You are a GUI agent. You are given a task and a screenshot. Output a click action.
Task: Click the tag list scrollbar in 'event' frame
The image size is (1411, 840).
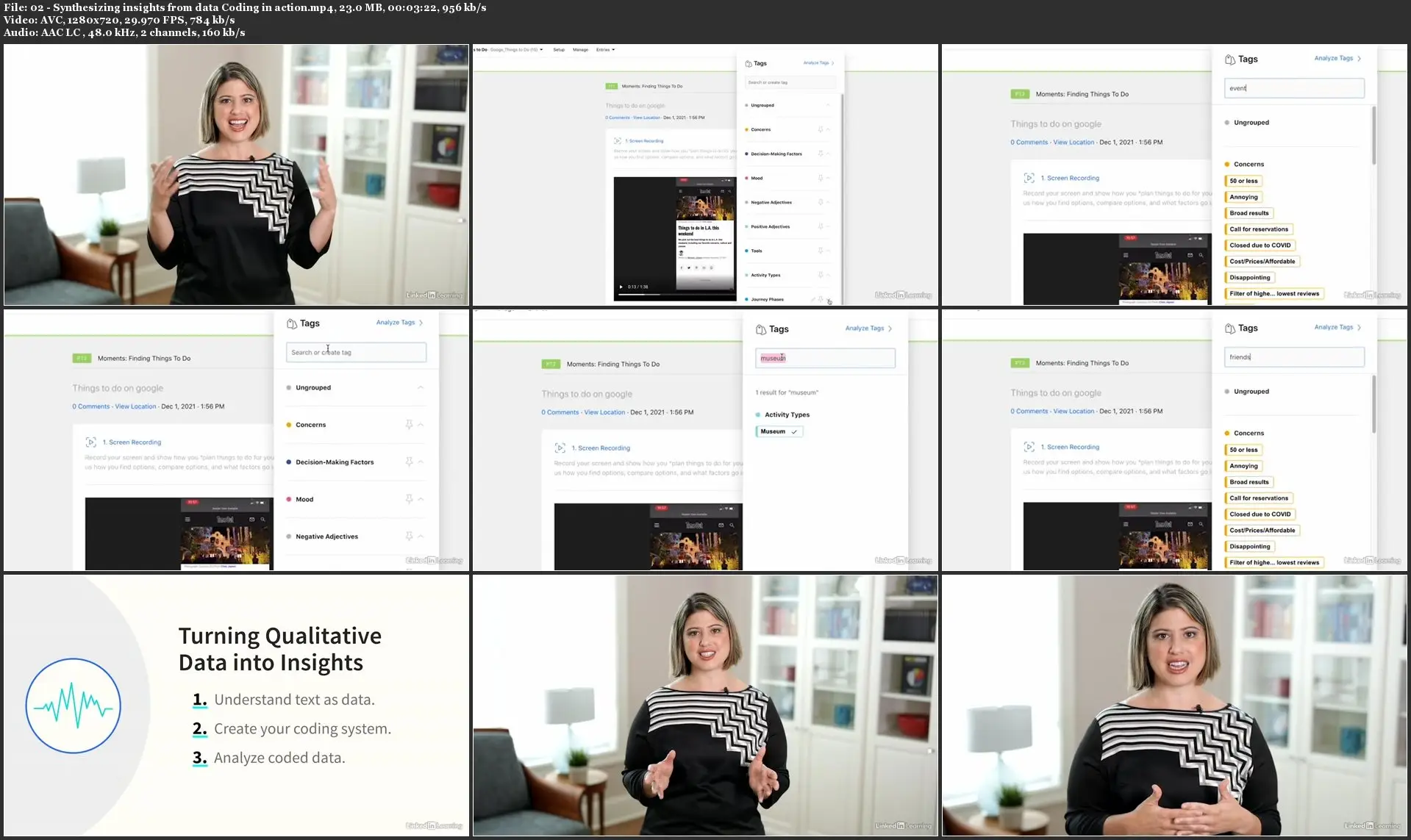click(x=1374, y=135)
